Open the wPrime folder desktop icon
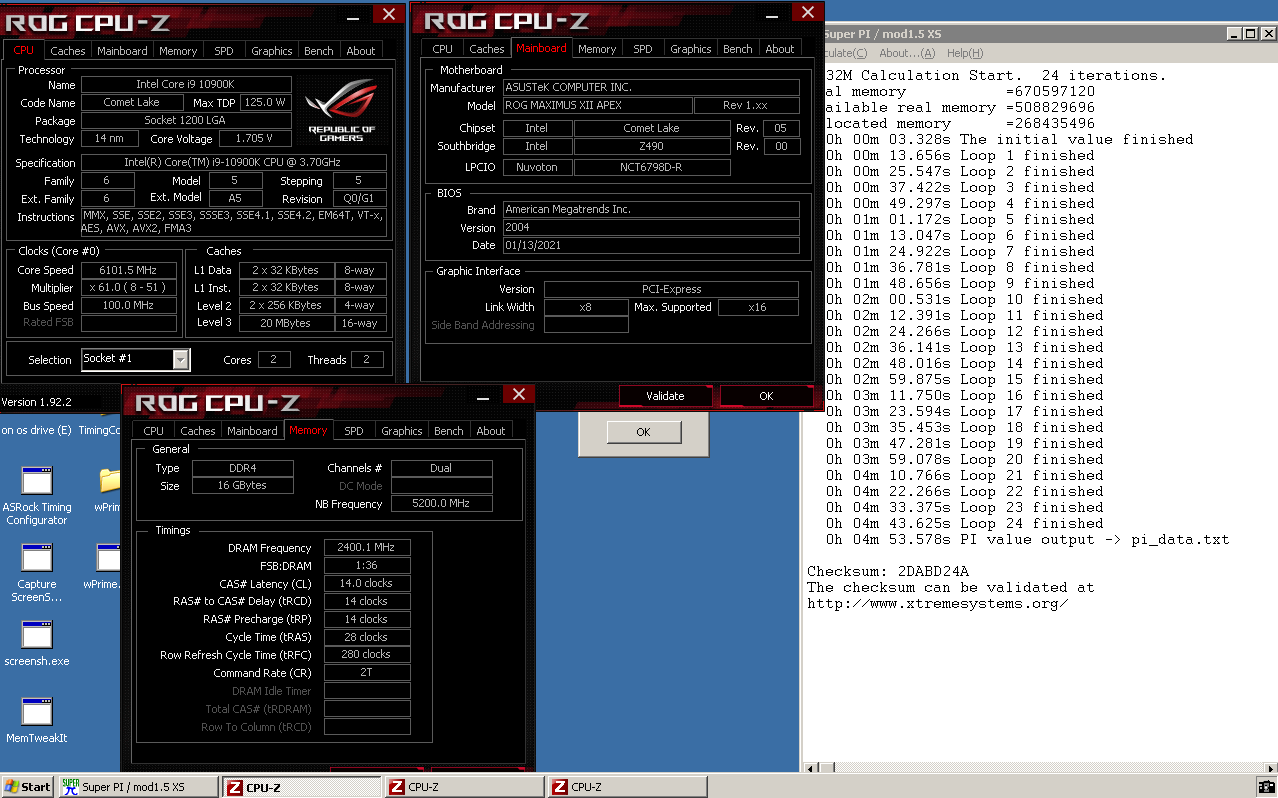Viewport: 1278px width, 798px height. point(108,490)
